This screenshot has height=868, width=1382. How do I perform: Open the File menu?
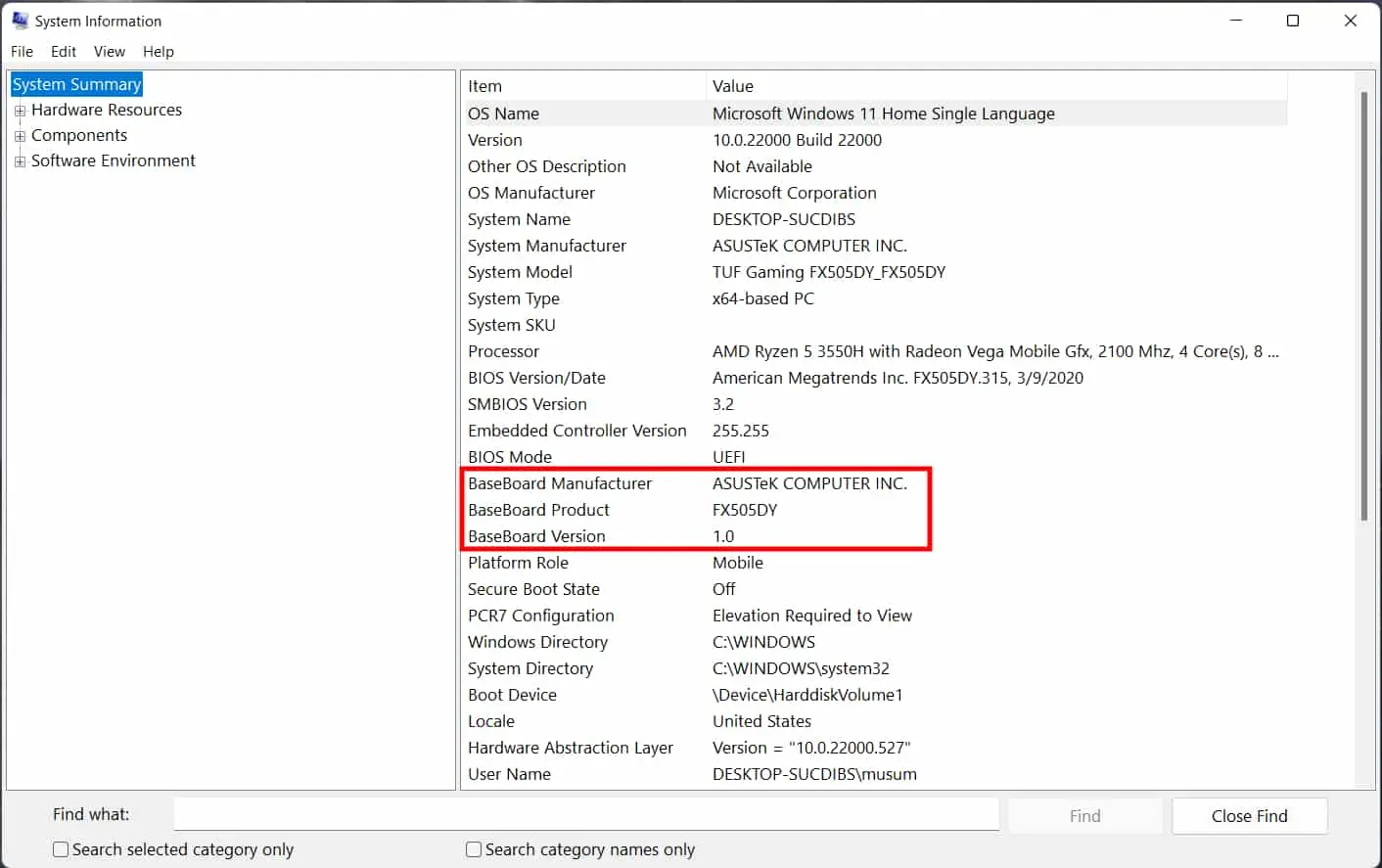point(21,52)
